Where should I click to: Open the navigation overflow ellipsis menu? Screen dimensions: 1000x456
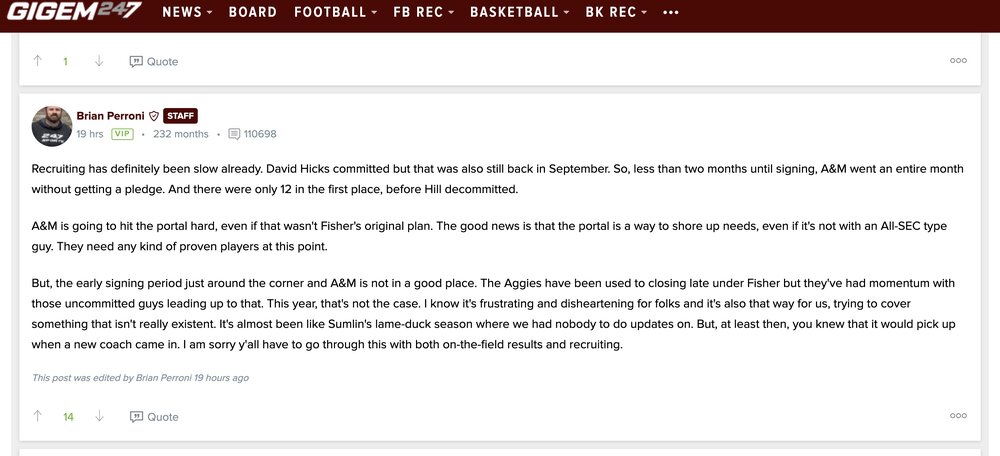coord(671,13)
